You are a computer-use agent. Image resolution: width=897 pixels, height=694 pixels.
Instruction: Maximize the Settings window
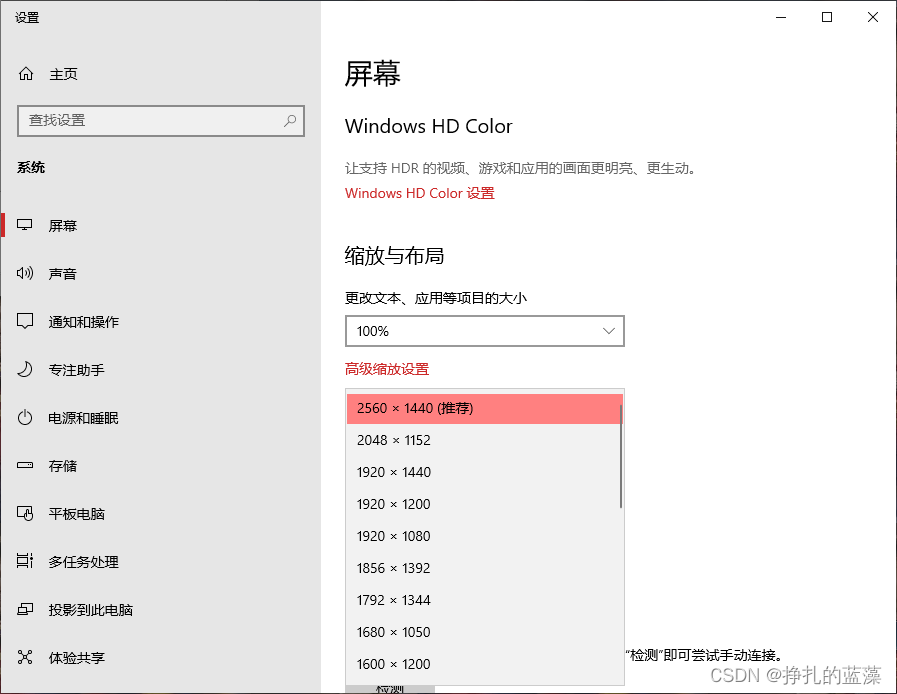tap(827, 17)
